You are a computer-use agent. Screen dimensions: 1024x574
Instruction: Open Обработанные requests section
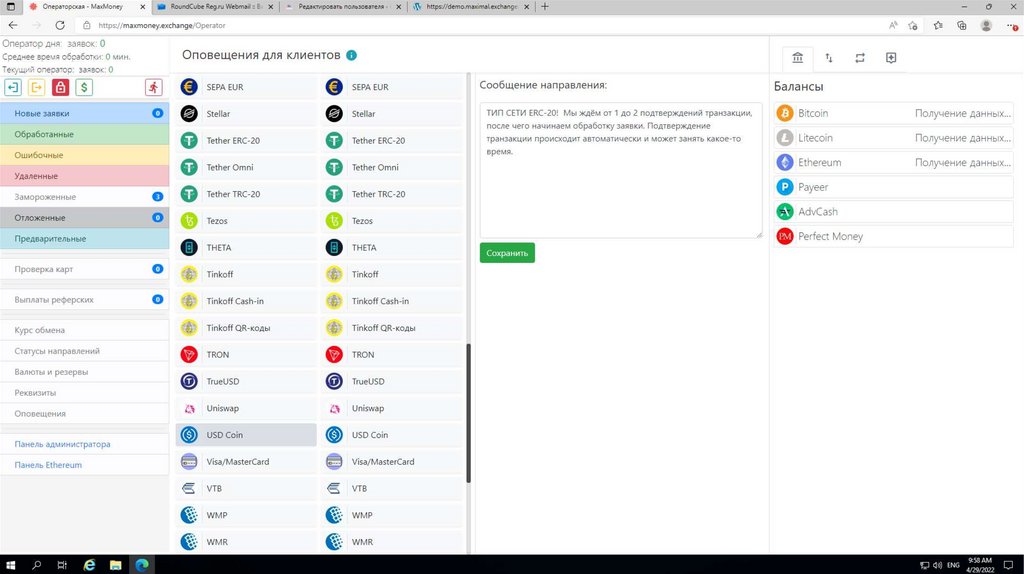pyautogui.click(x=84, y=134)
